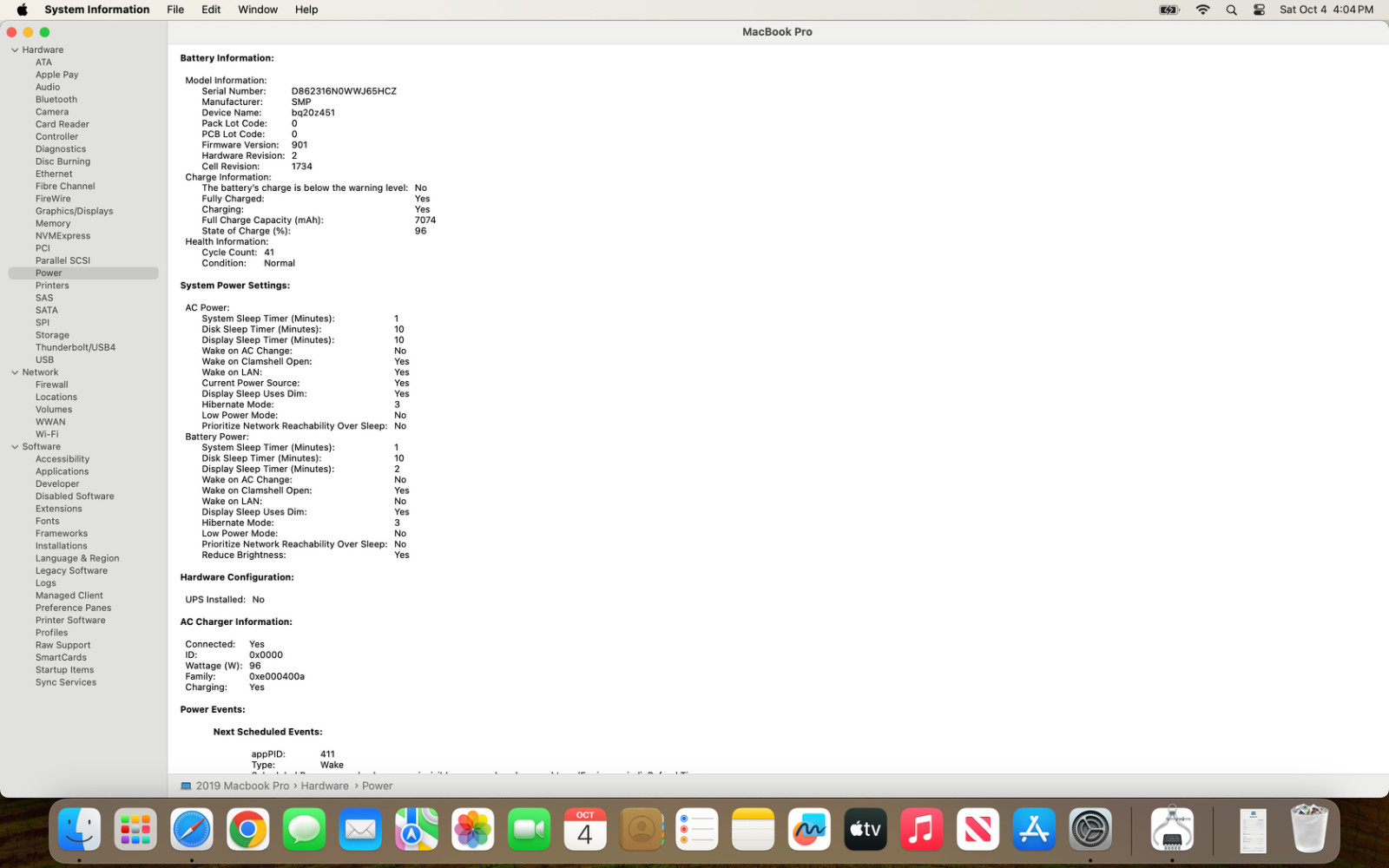Open the Edit menu

(211, 10)
